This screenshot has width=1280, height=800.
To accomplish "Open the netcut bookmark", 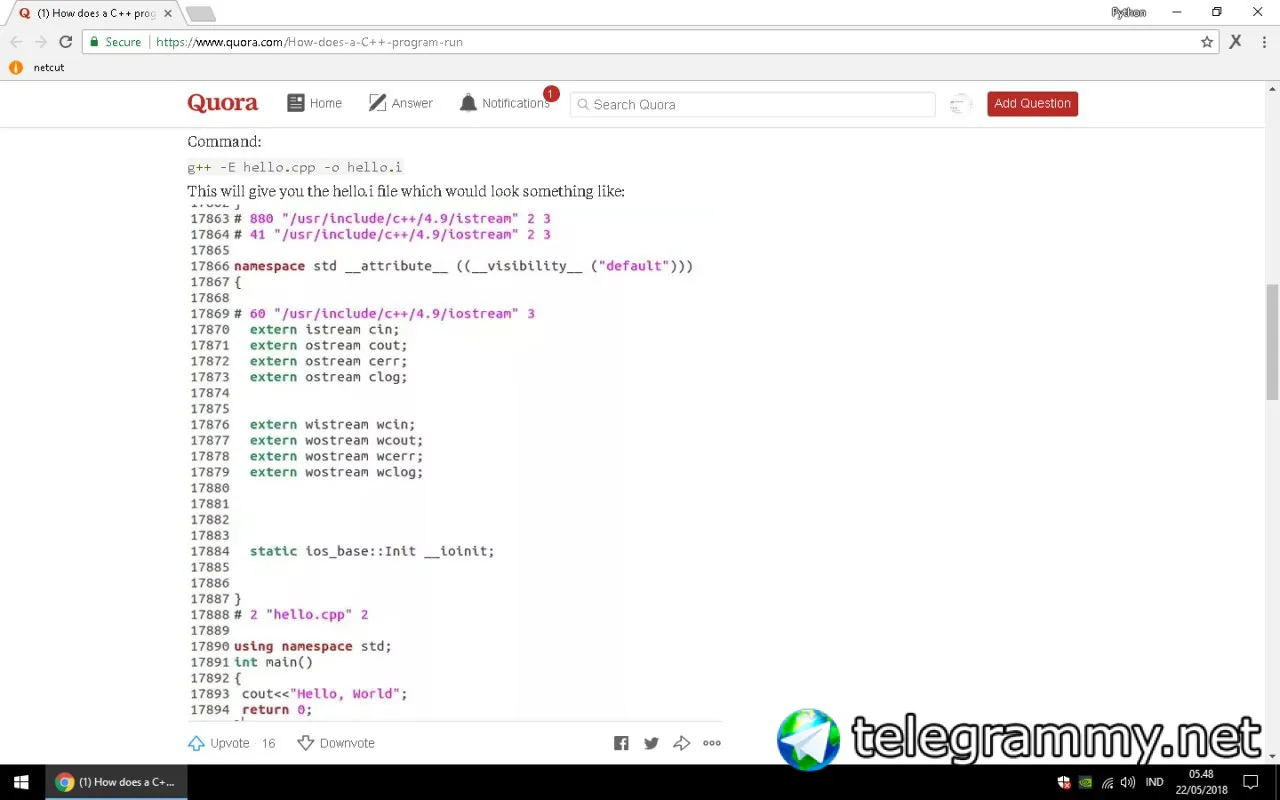I will point(37,68).
